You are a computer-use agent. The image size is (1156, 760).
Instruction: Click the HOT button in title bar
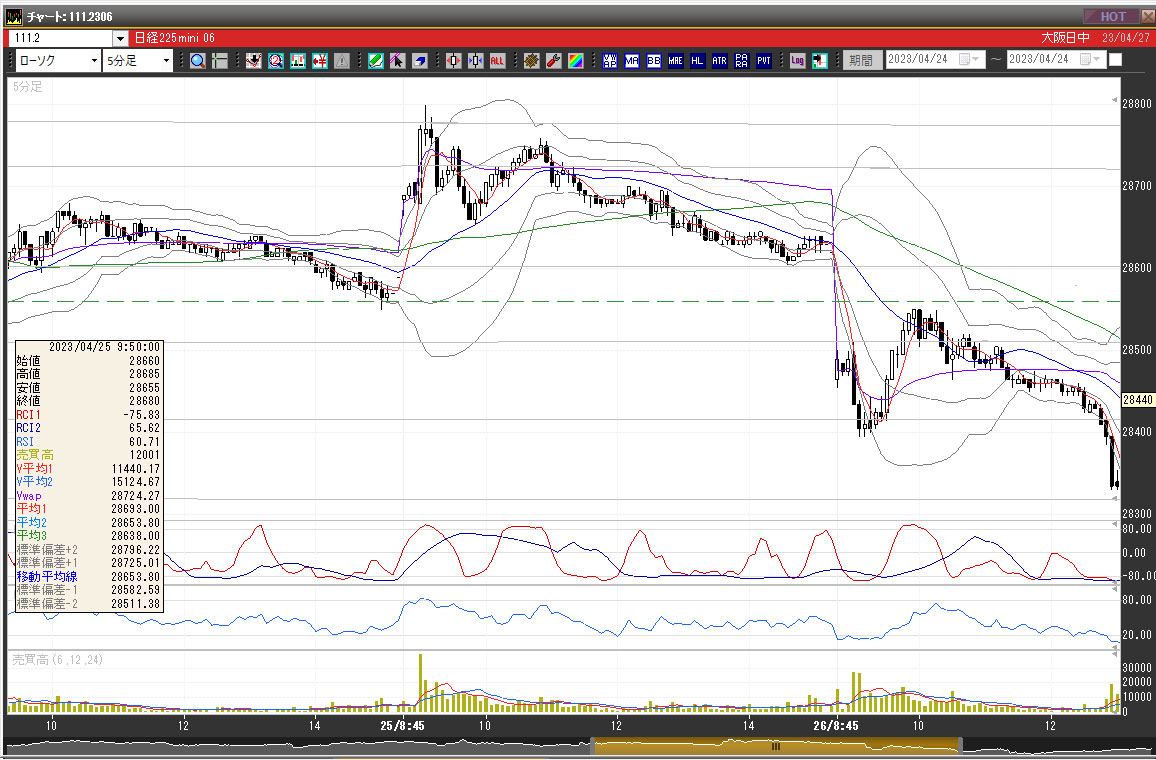coord(1113,16)
